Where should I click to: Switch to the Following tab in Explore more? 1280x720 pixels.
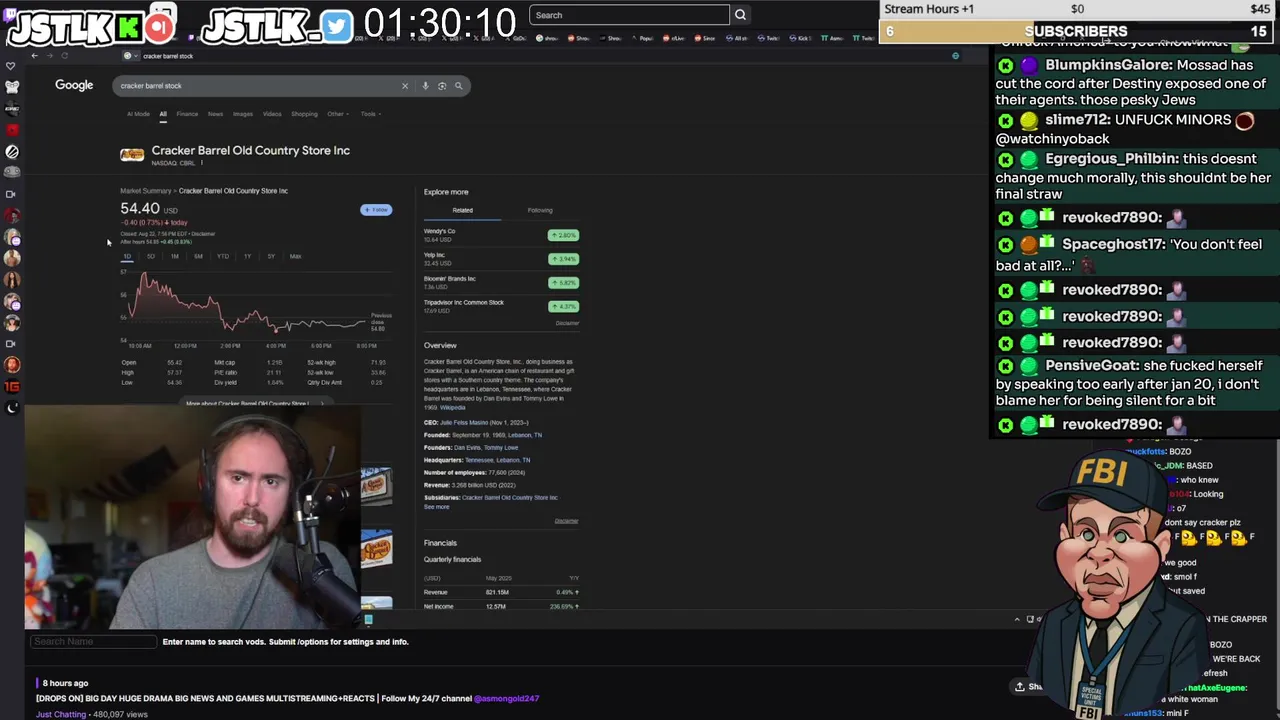coord(540,210)
